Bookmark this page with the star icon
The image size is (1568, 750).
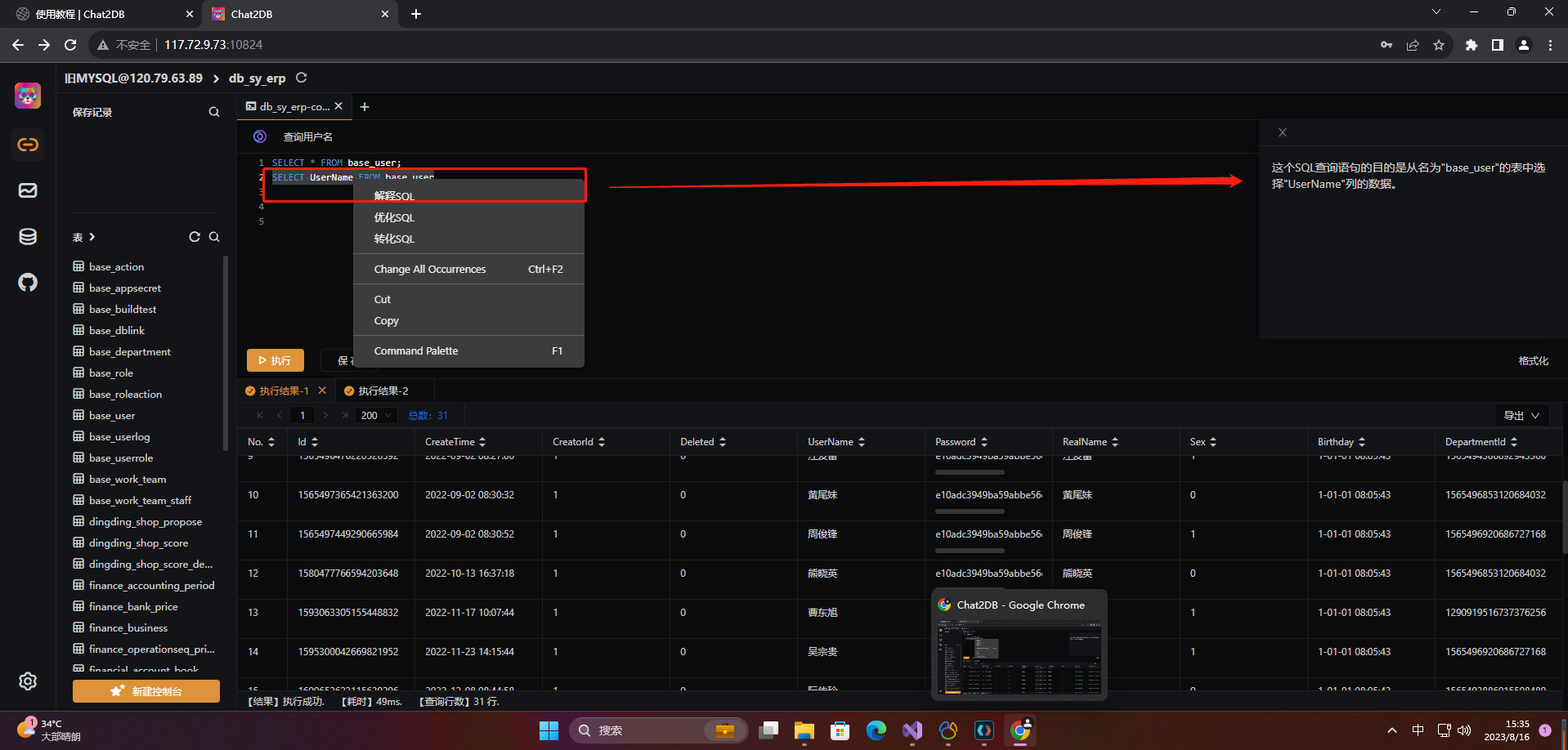click(1439, 45)
